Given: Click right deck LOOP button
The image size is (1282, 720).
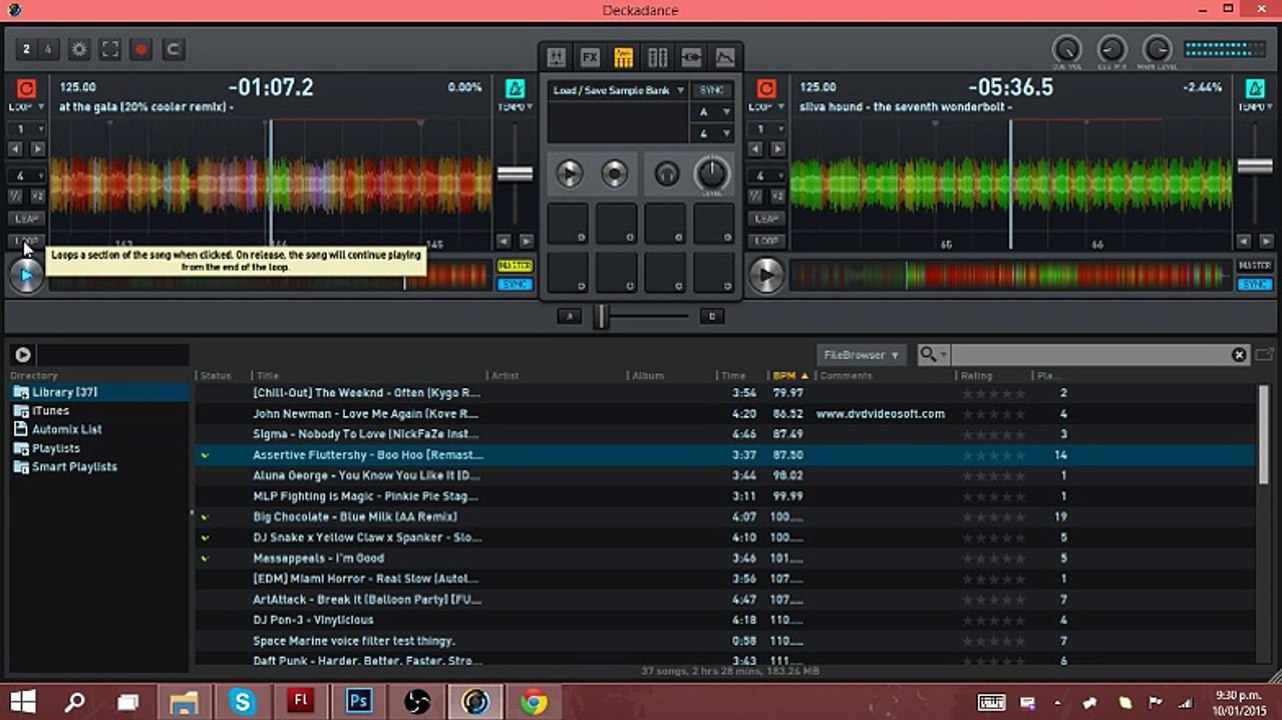Looking at the screenshot, I should 766,241.
